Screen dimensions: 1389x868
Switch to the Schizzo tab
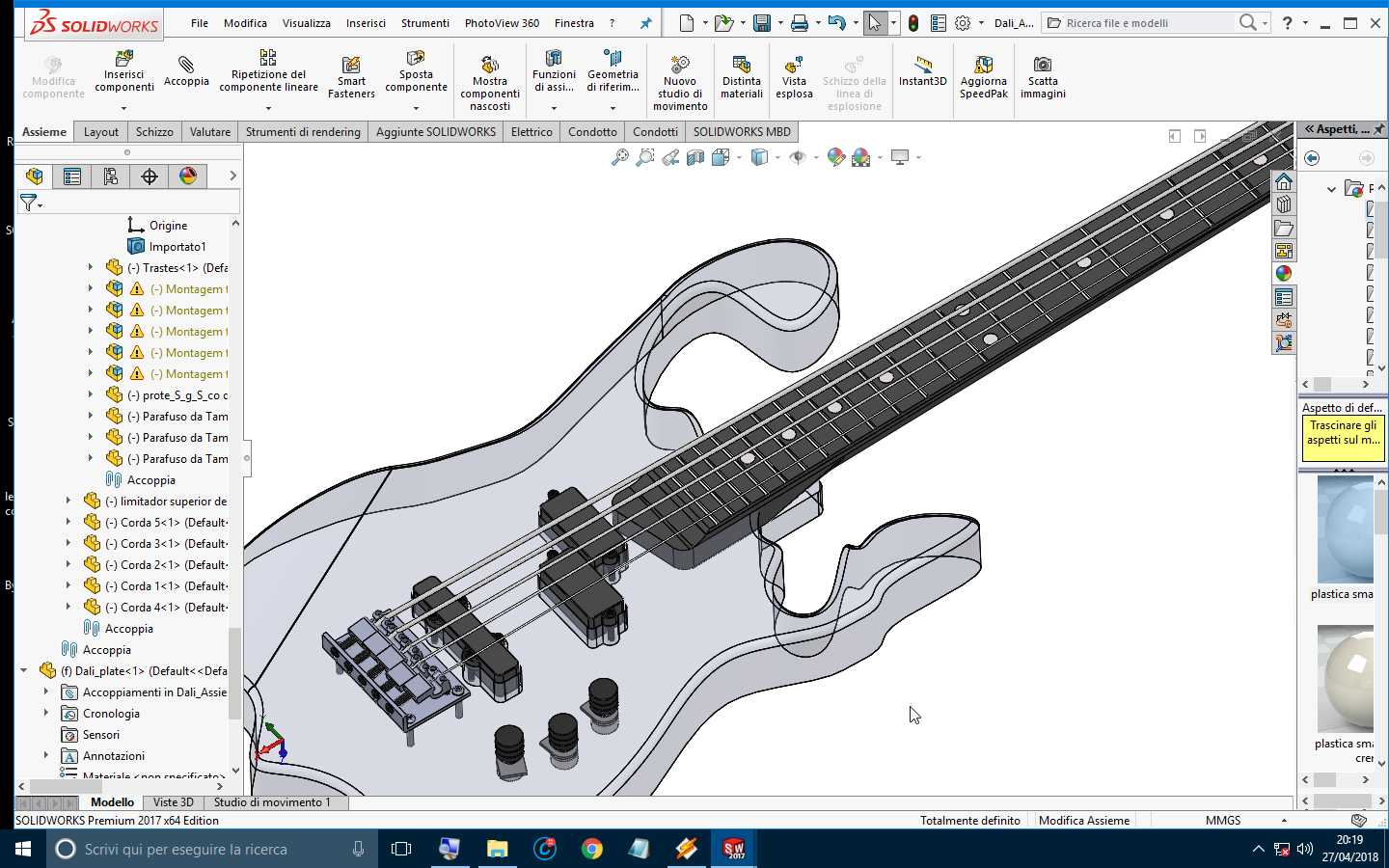pyautogui.click(x=154, y=132)
